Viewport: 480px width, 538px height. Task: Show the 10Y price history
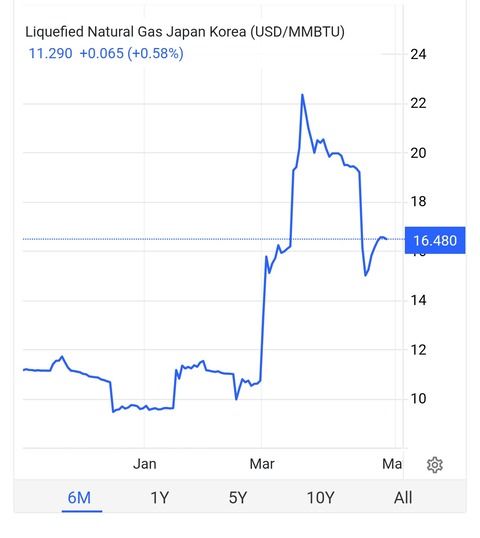320,498
